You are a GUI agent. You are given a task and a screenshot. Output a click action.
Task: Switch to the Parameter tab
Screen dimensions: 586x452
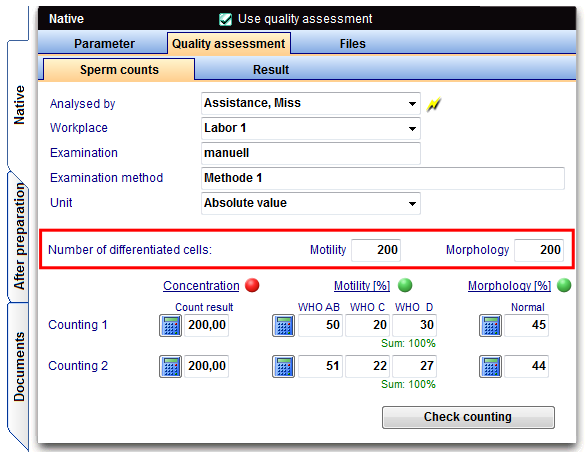104,44
